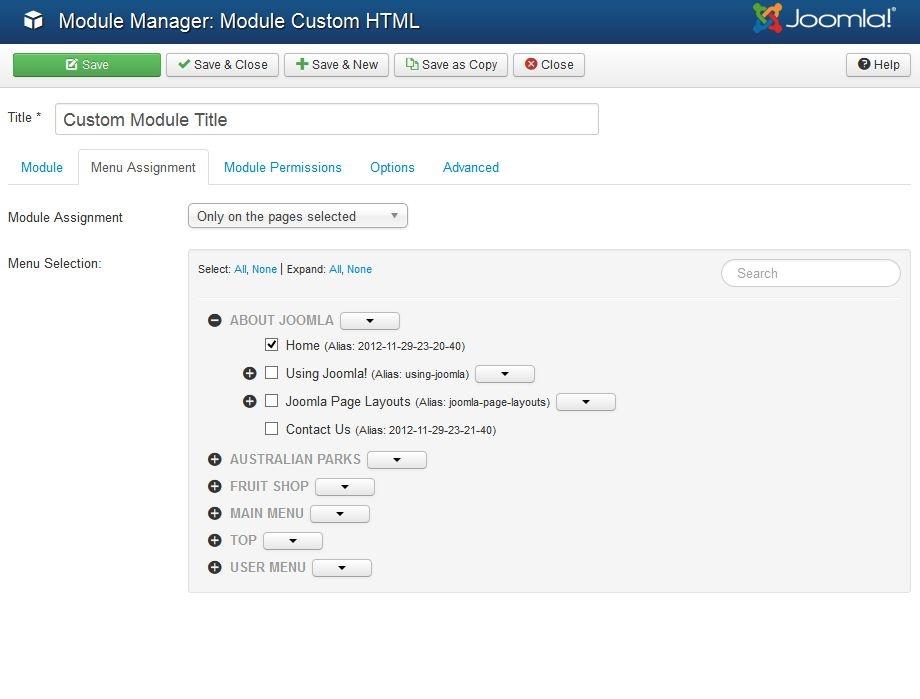Screen dimensions: 920x699
Task: Open the Module Assignment dropdown
Action: click(298, 216)
